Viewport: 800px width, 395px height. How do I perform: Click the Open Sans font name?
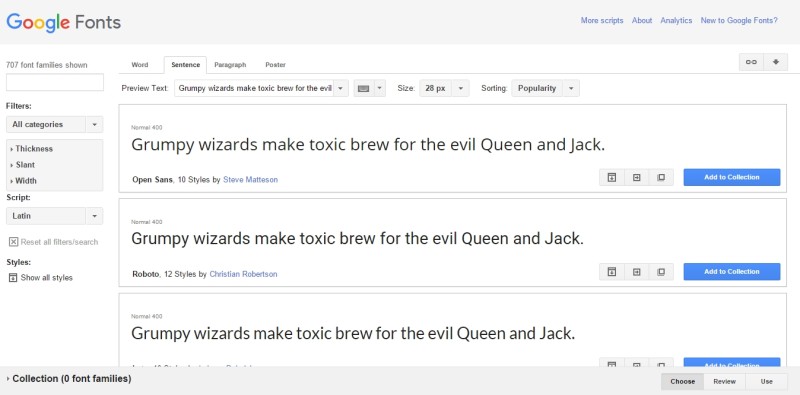pos(153,180)
